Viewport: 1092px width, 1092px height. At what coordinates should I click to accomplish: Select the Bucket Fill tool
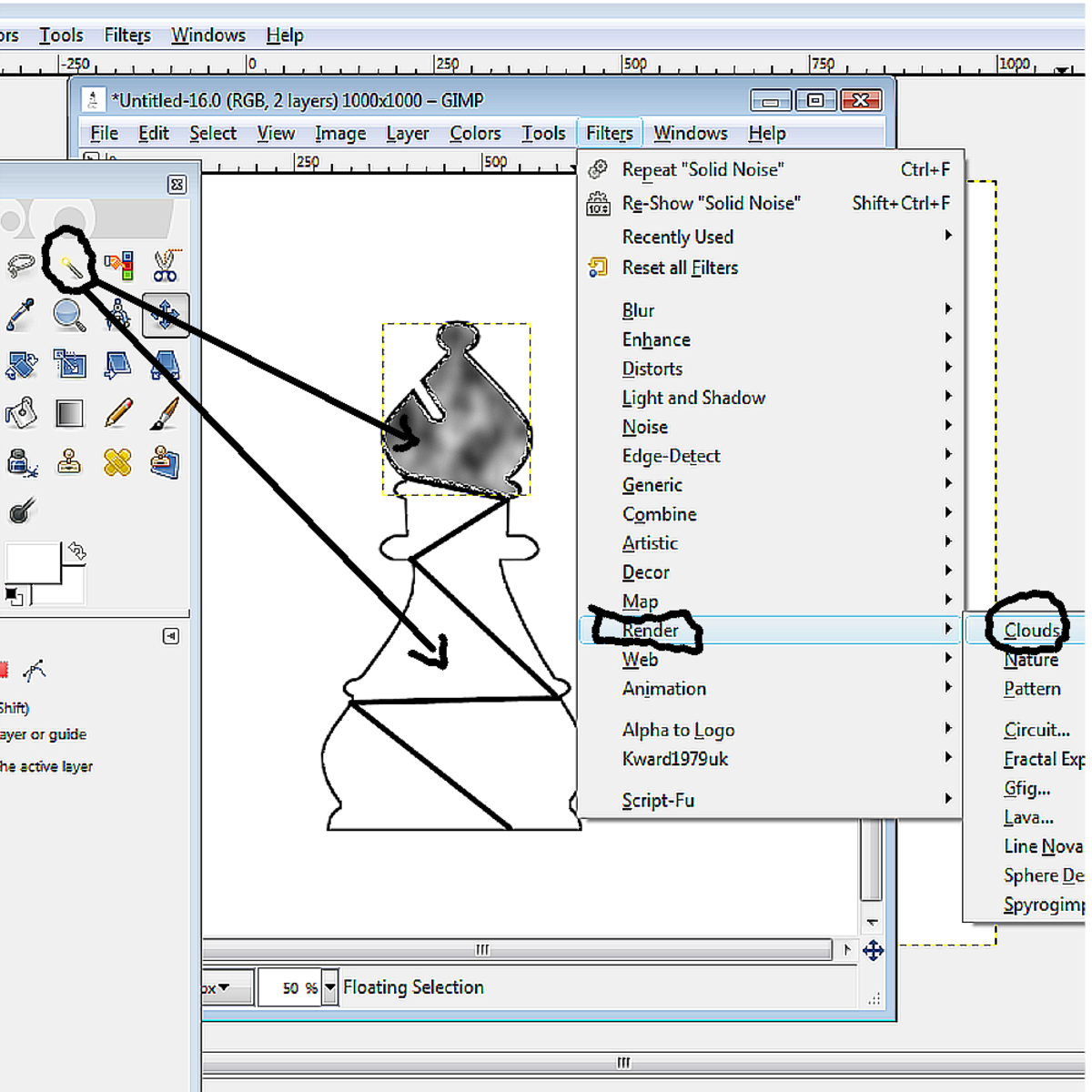pyautogui.click(x=20, y=413)
